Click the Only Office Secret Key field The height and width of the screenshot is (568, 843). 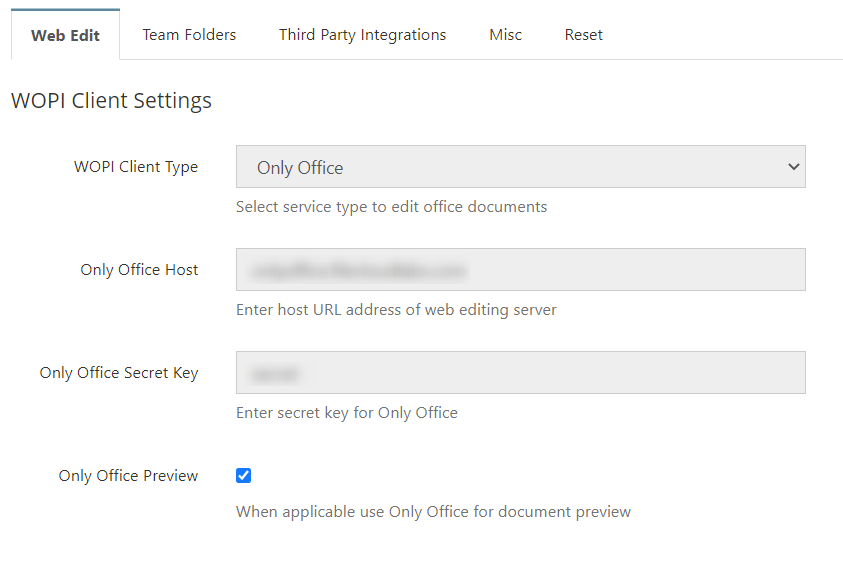tap(520, 373)
